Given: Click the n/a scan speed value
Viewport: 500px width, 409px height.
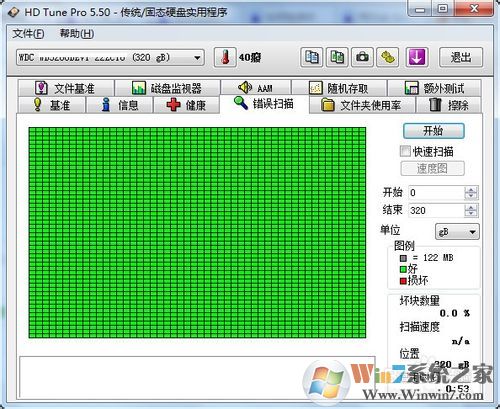Looking at the screenshot, I should coord(461,341).
